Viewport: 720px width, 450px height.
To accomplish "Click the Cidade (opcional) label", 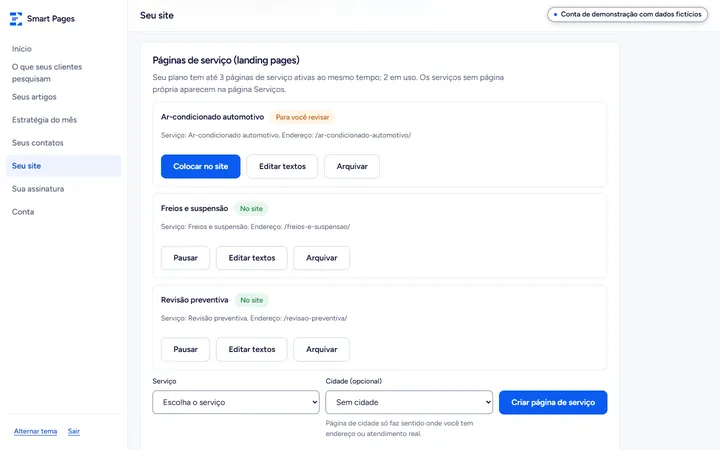I will [x=354, y=381].
